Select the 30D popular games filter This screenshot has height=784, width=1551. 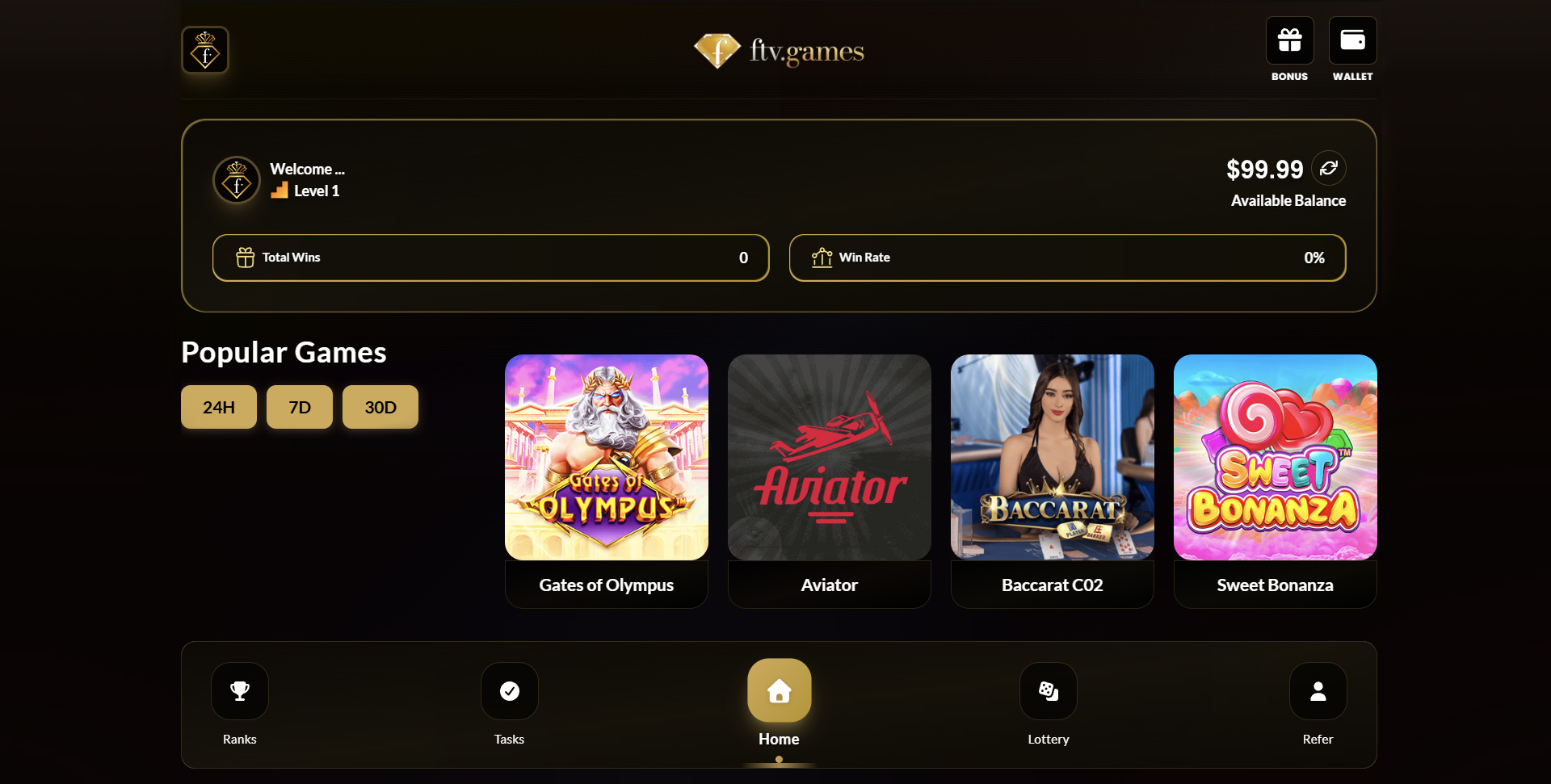[x=380, y=407]
